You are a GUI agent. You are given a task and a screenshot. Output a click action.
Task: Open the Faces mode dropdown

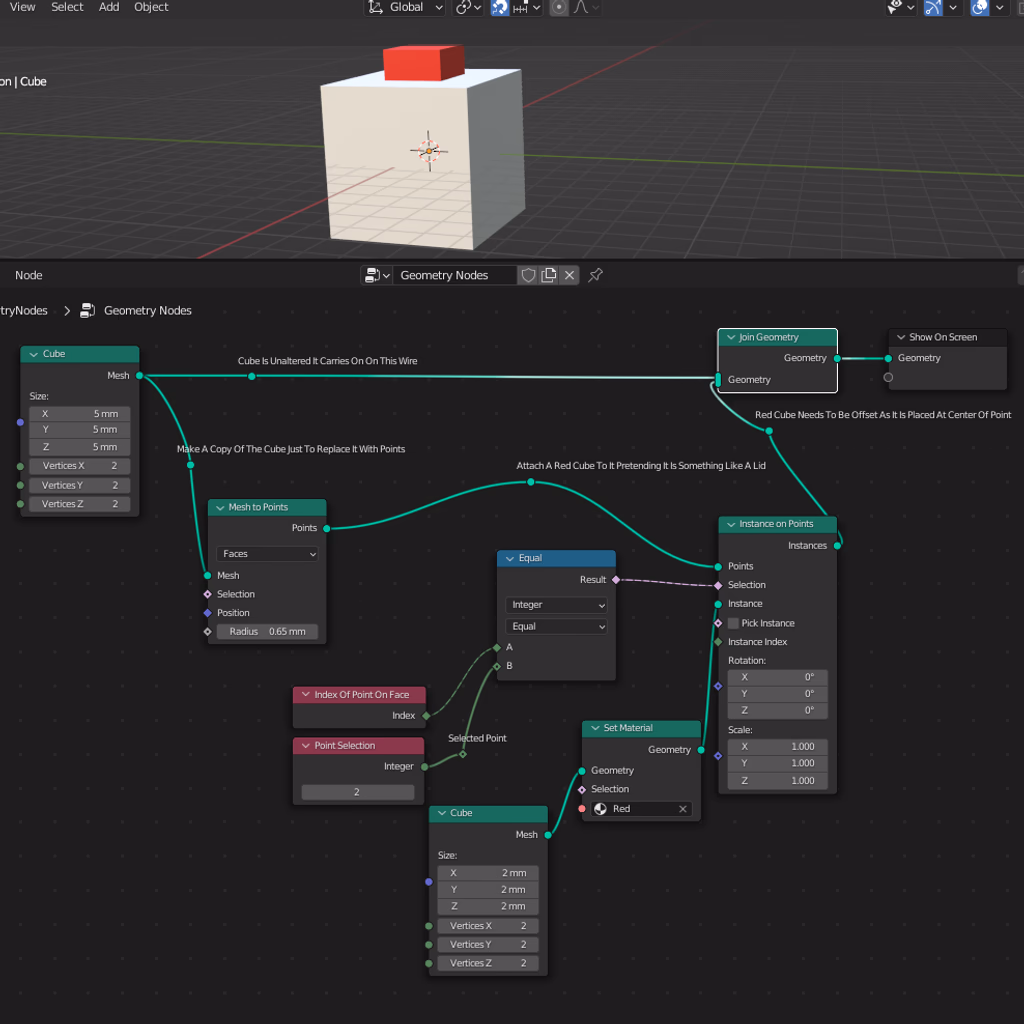click(267, 554)
